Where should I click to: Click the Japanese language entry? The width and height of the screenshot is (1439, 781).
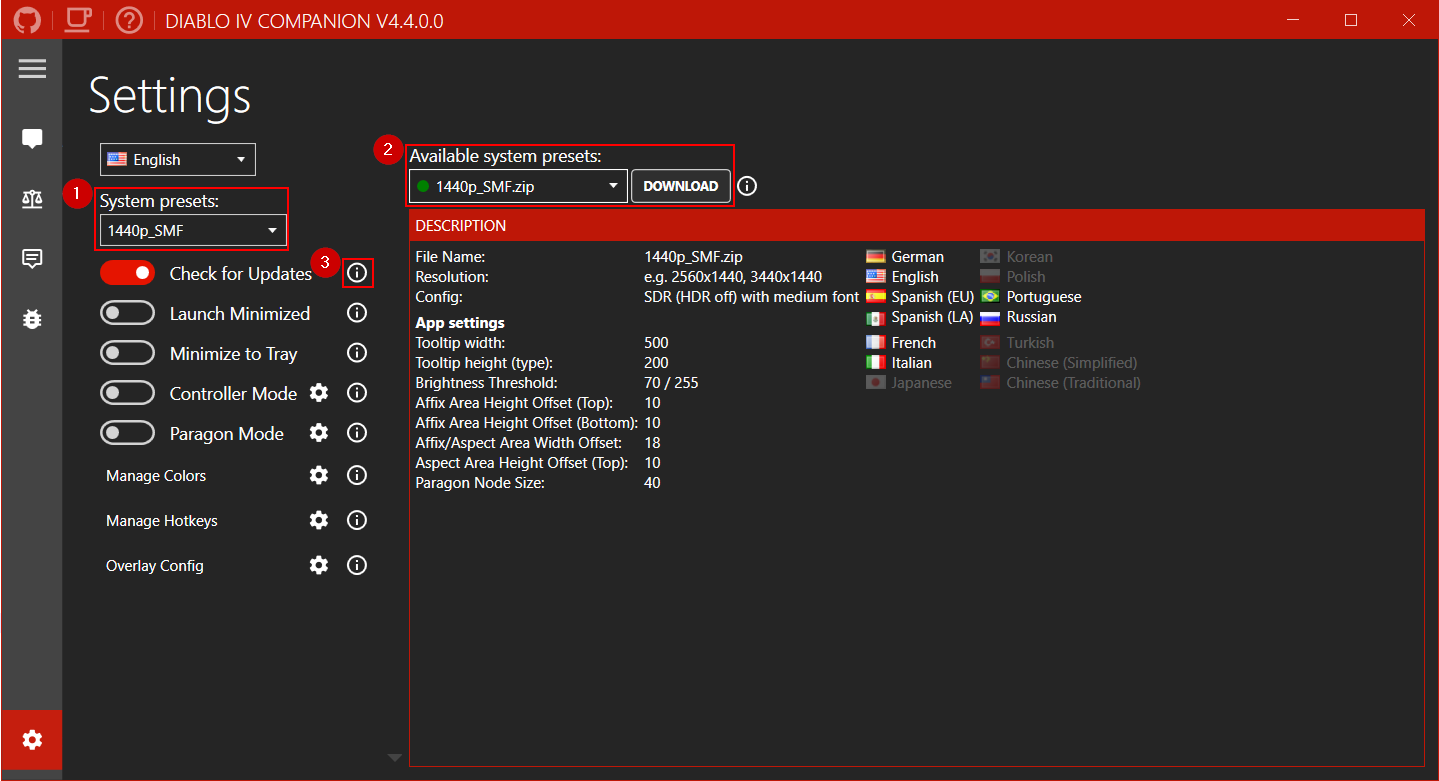tap(909, 383)
